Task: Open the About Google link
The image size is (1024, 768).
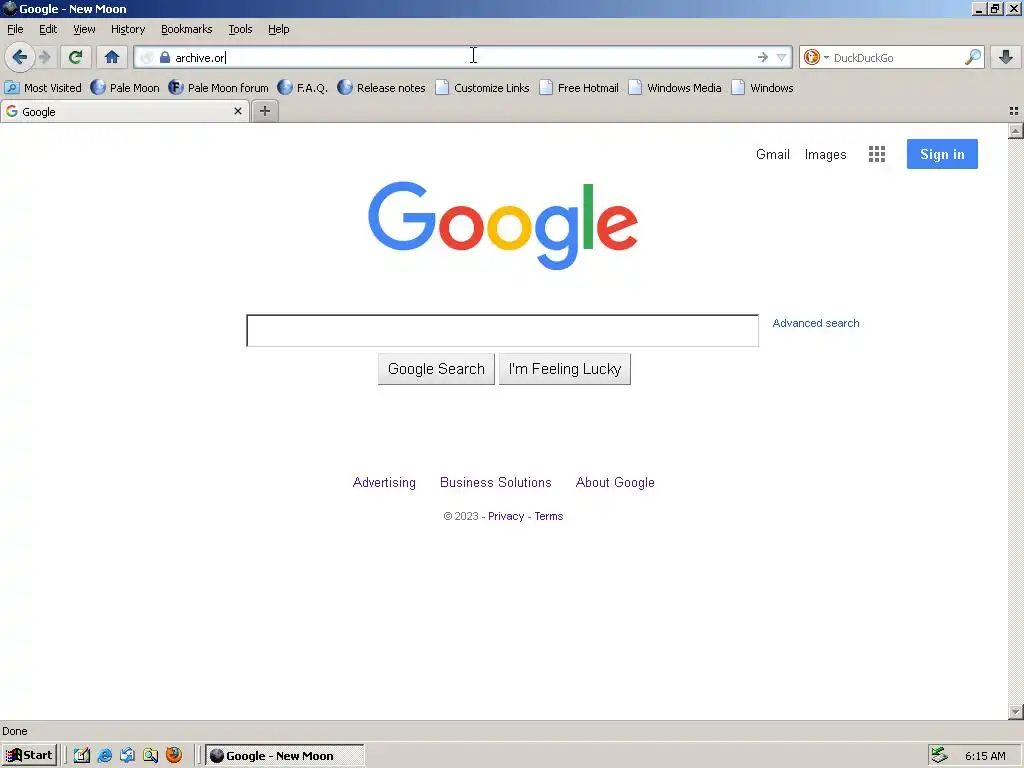Action: (x=615, y=483)
